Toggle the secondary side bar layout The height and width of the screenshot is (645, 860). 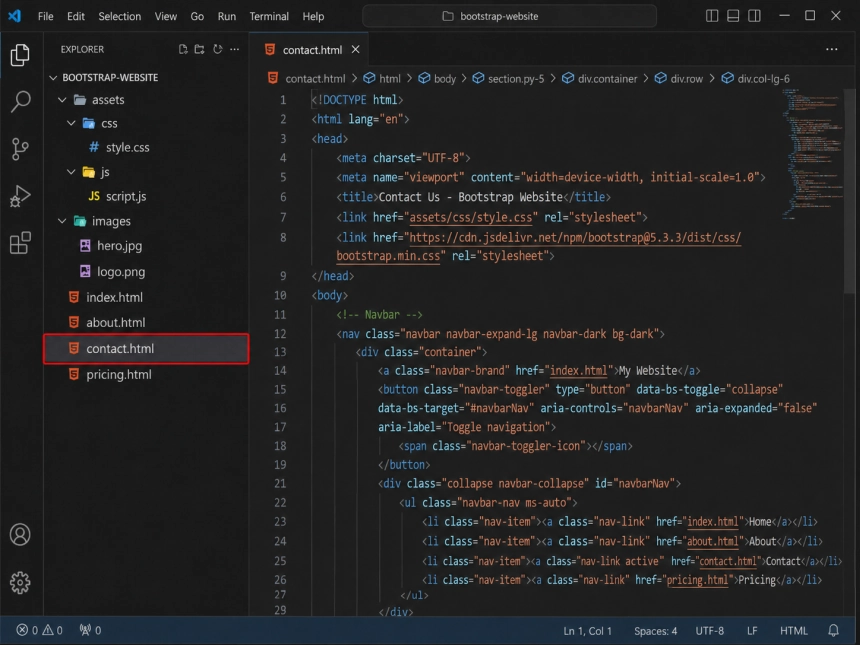pyautogui.click(x=754, y=16)
